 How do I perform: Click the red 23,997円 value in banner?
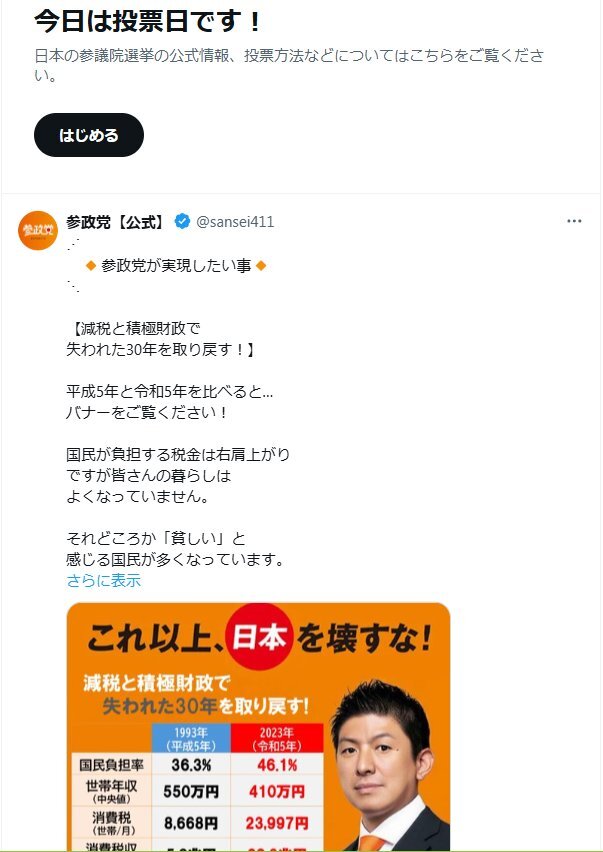[x=277, y=823]
